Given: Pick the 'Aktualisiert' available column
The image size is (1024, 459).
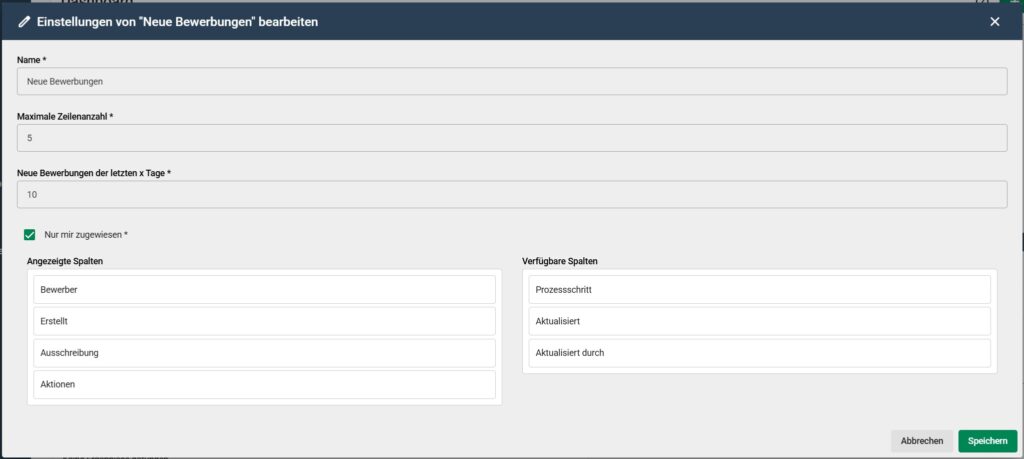Looking at the screenshot, I should (x=760, y=321).
